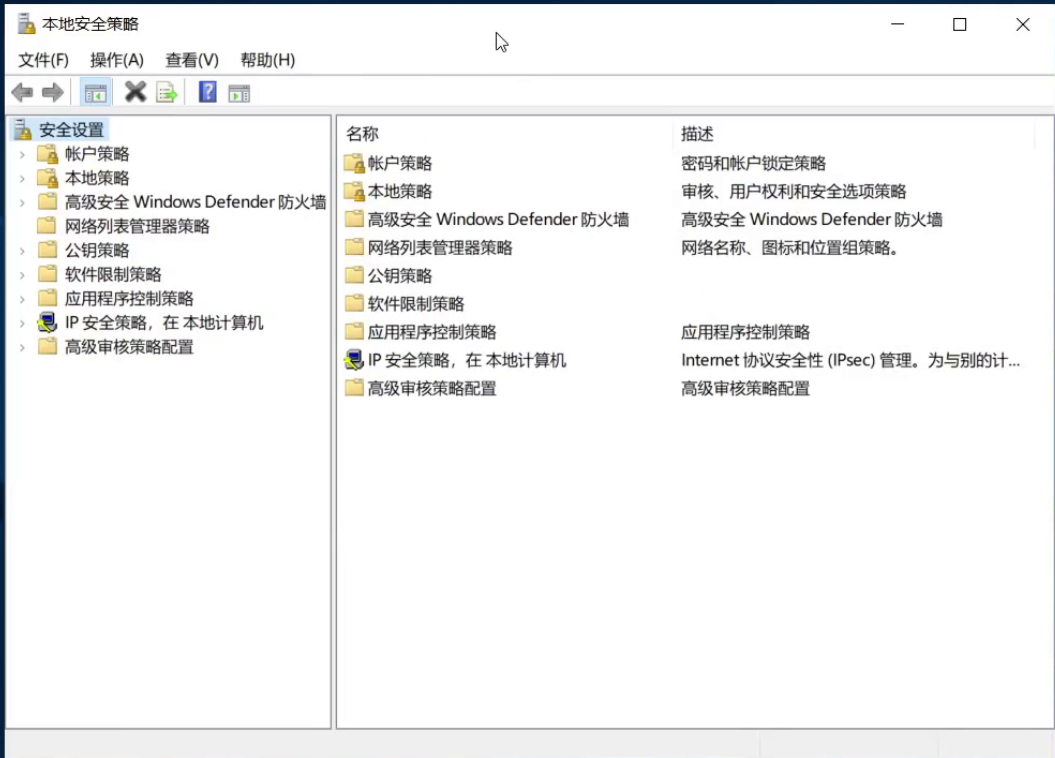Click the 本地策略 icon in the right list

point(354,191)
